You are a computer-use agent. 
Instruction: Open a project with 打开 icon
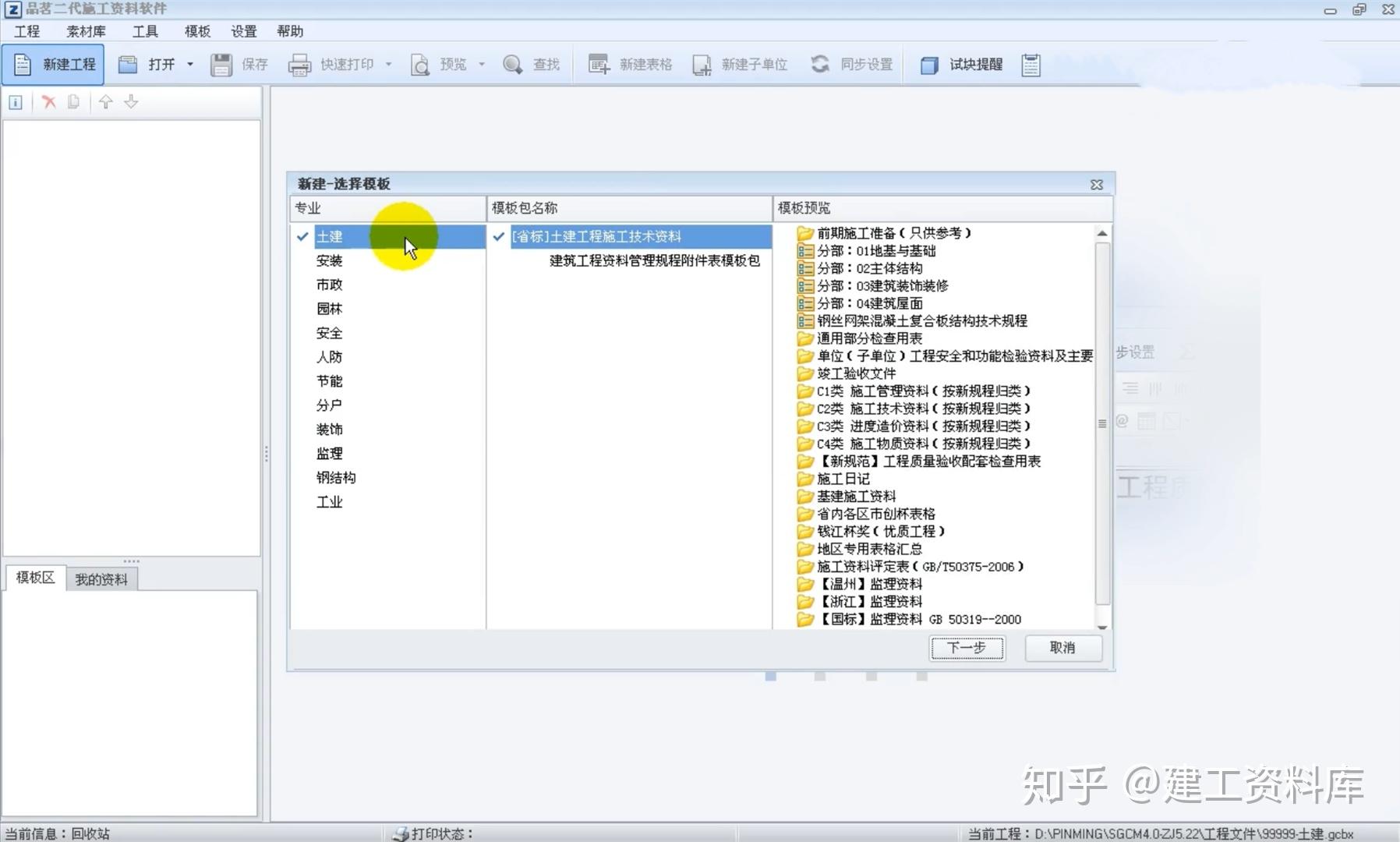128,65
